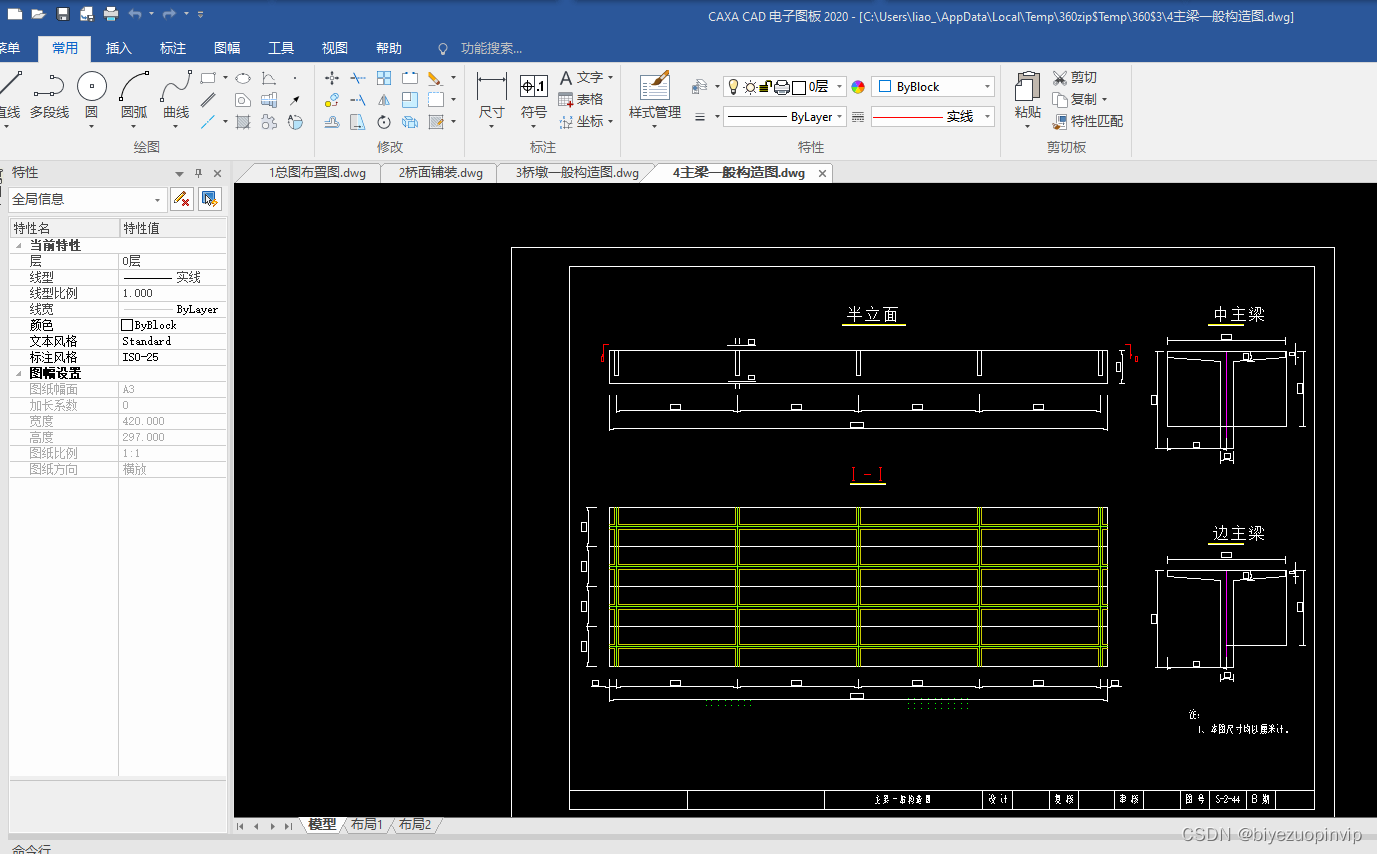Image resolution: width=1377 pixels, height=854 pixels.
Task: Click the pick-filter icon in 特性 panel
Action: (x=182, y=199)
